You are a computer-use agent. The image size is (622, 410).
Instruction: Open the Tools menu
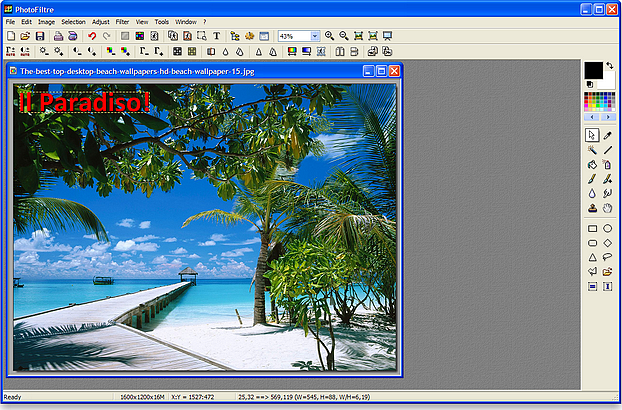point(161,22)
